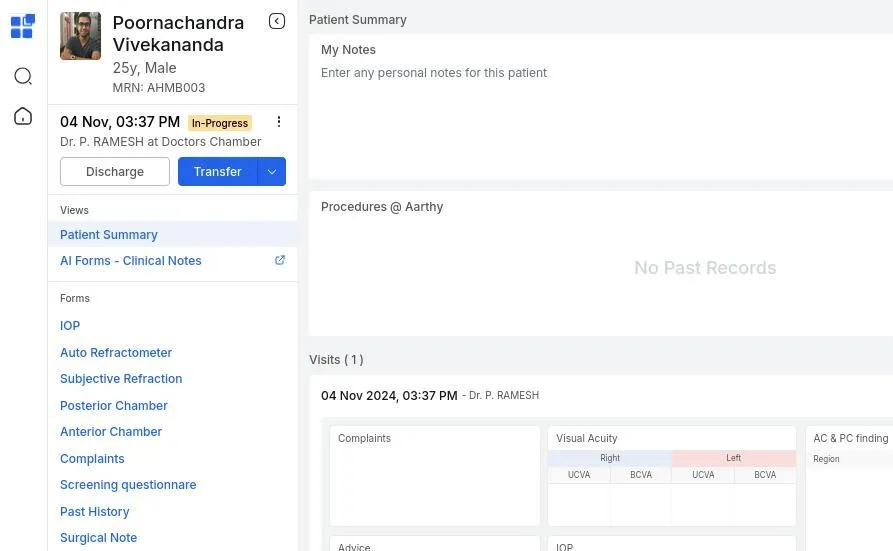The width and height of the screenshot is (893, 551).
Task: Open Subjective Refraction form
Action: coord(121,379)
